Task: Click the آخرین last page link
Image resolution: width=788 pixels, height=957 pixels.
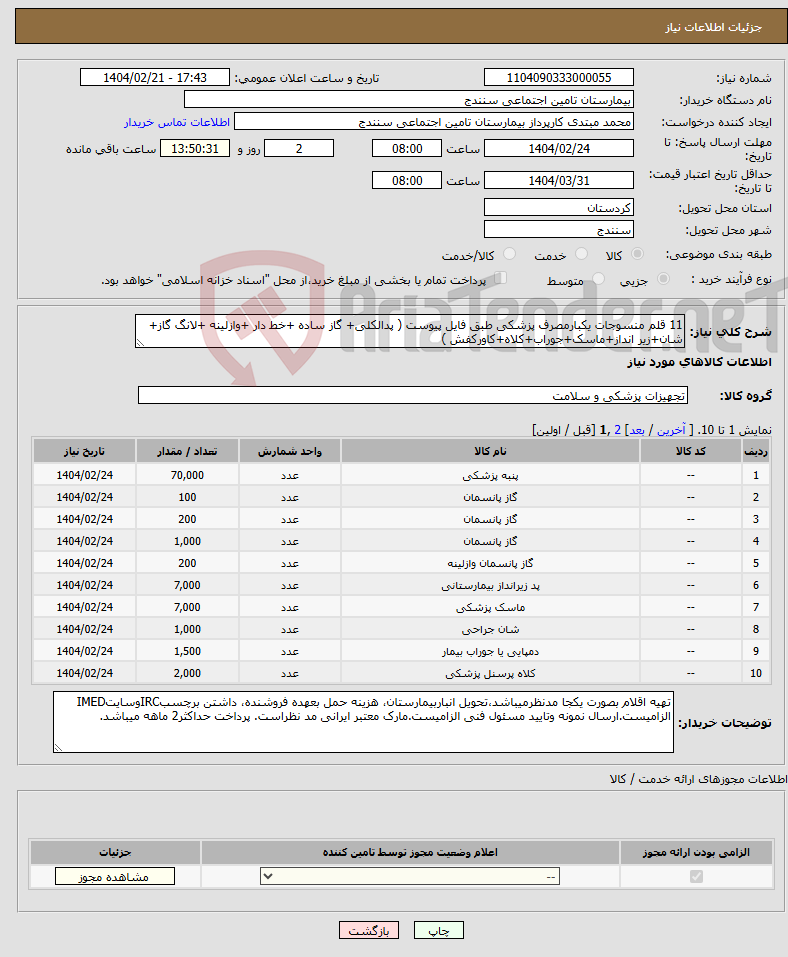Action: 671,430
